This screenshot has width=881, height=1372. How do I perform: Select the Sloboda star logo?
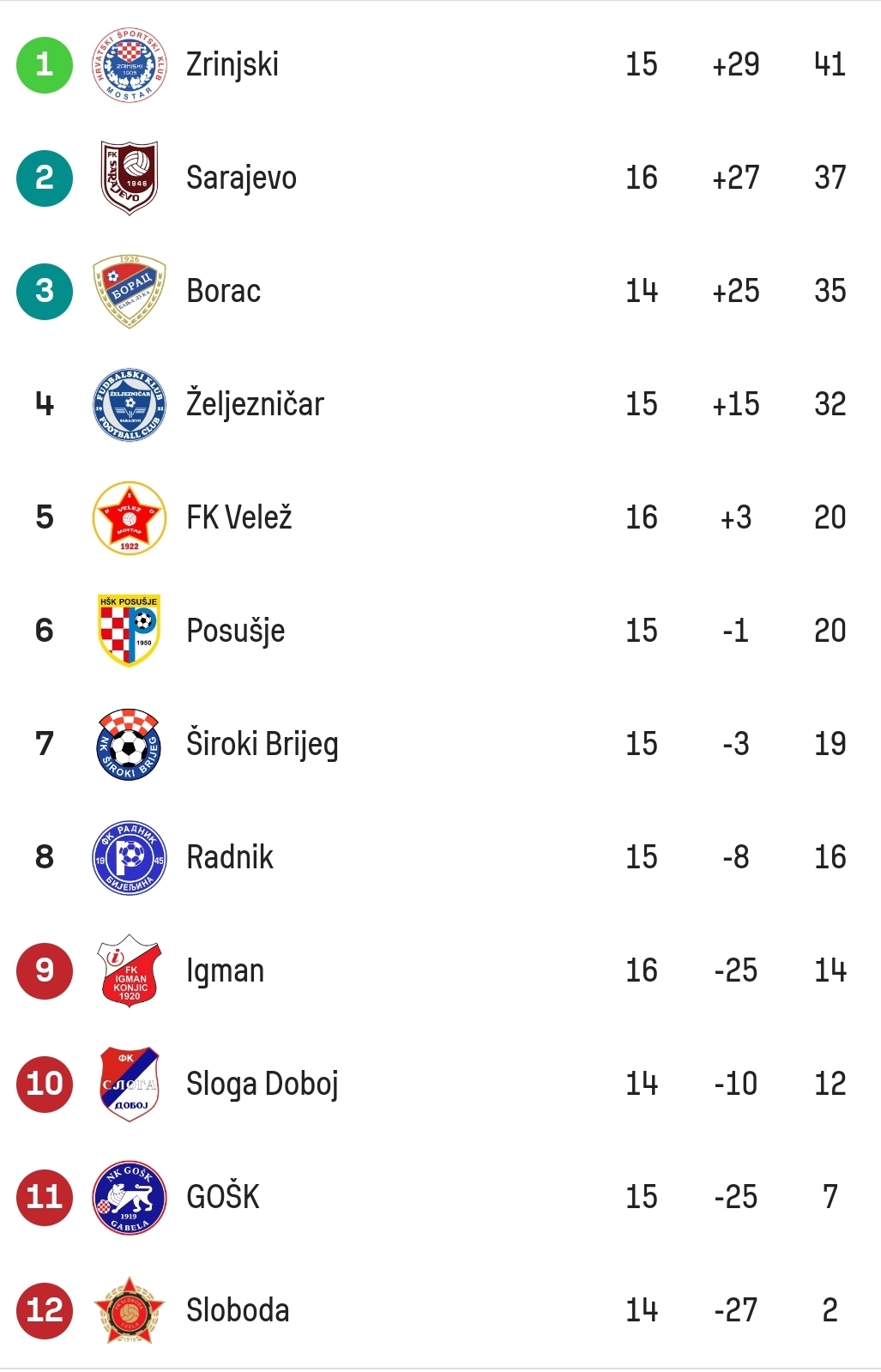point(129,1310)
